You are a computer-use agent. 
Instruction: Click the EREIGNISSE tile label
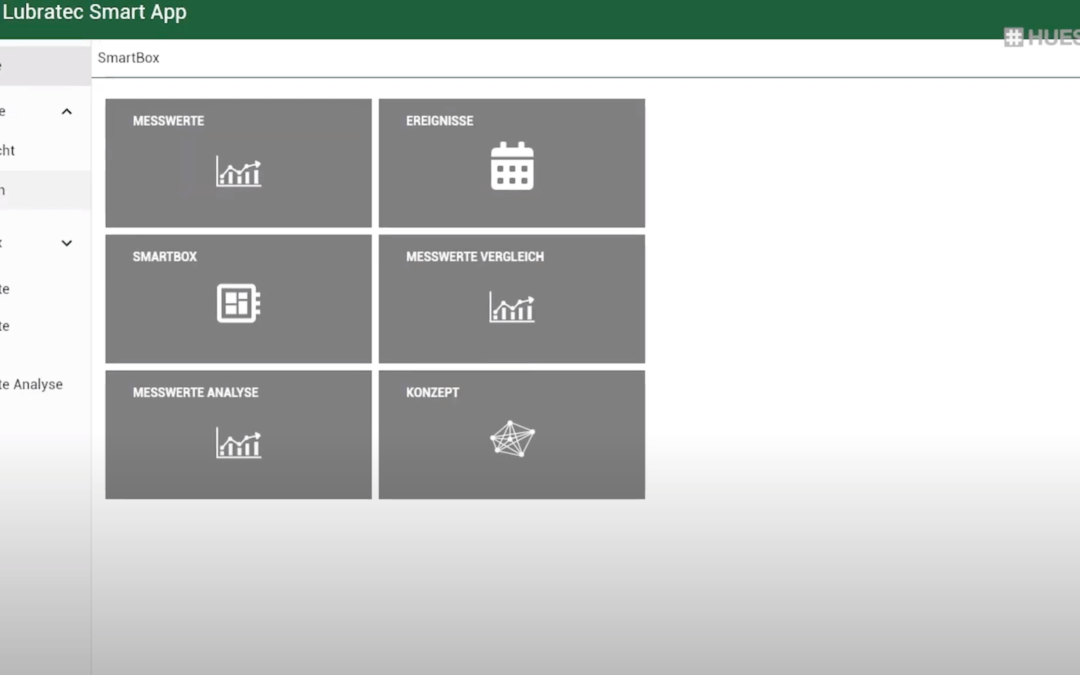pyautogui.click(x=439, y=121)
